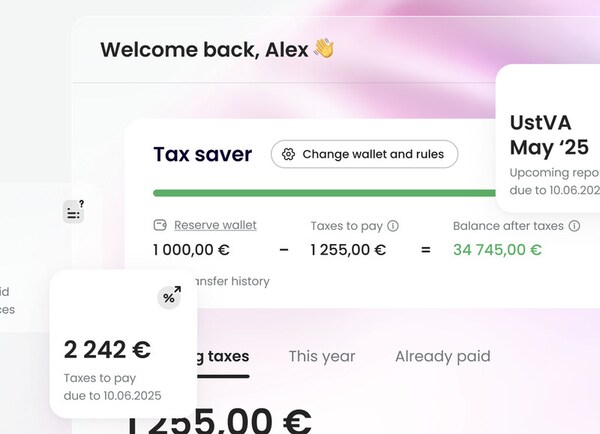The image size is (600, 434).
Task: Click the Tax saver heading
Action: (x=202, y=155)
